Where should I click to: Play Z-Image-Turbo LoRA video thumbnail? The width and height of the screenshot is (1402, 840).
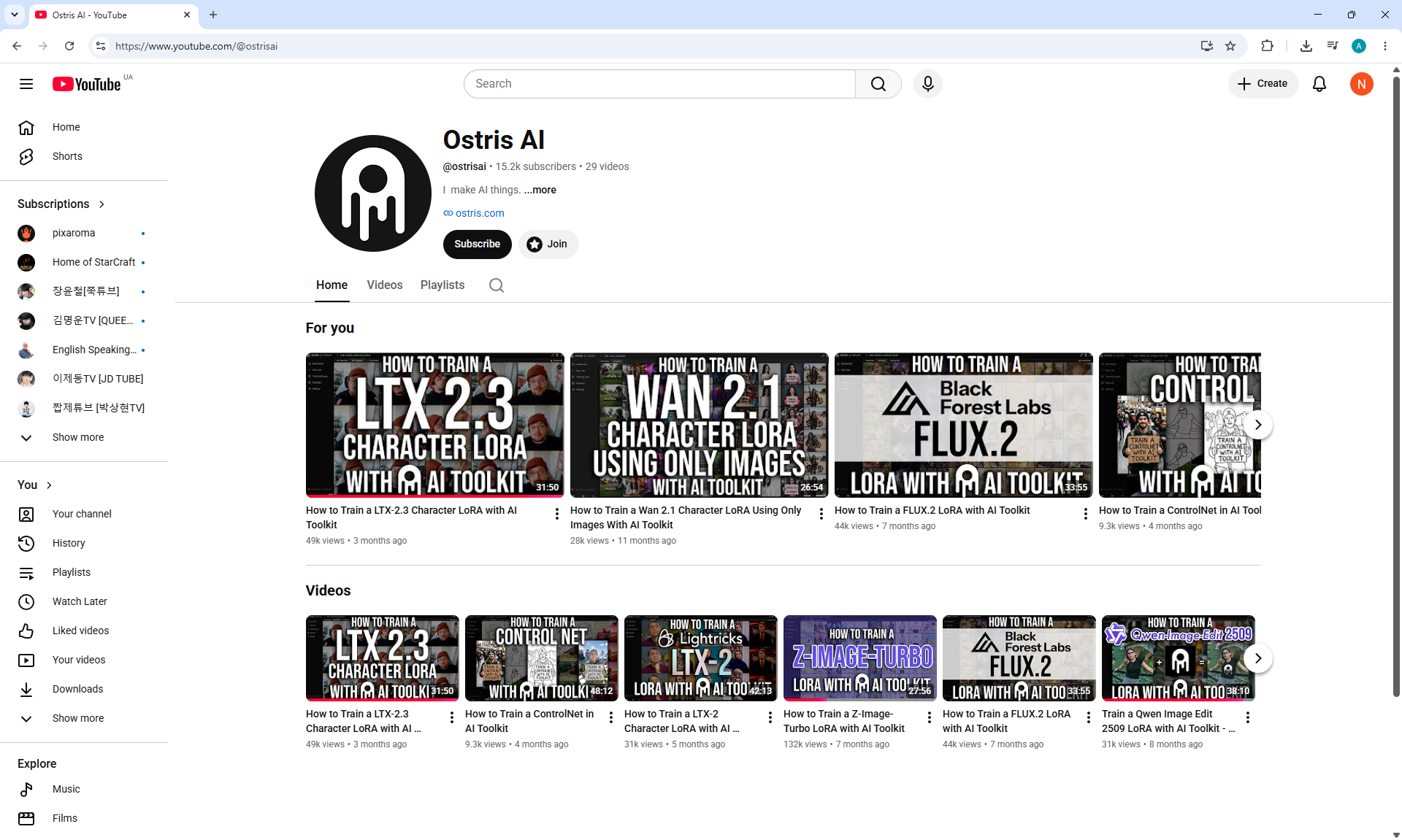(x=860, y=658)
